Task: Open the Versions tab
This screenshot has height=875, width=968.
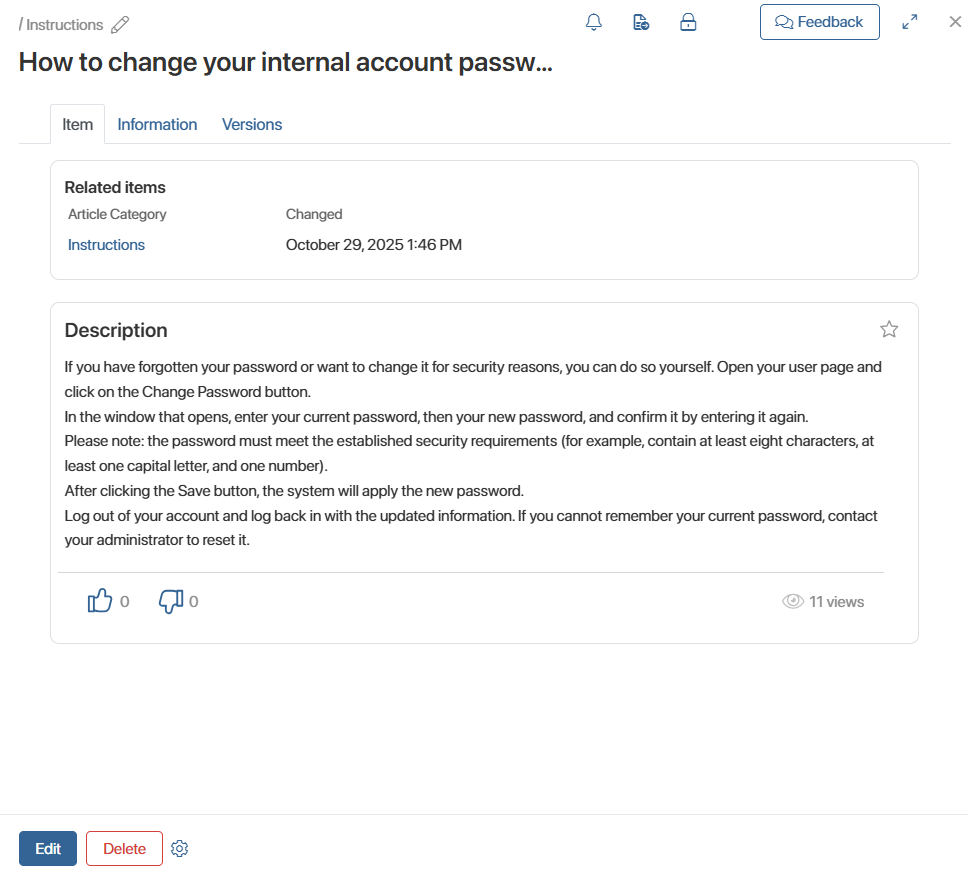Action: pyautogui.click(x=252, y=125)
